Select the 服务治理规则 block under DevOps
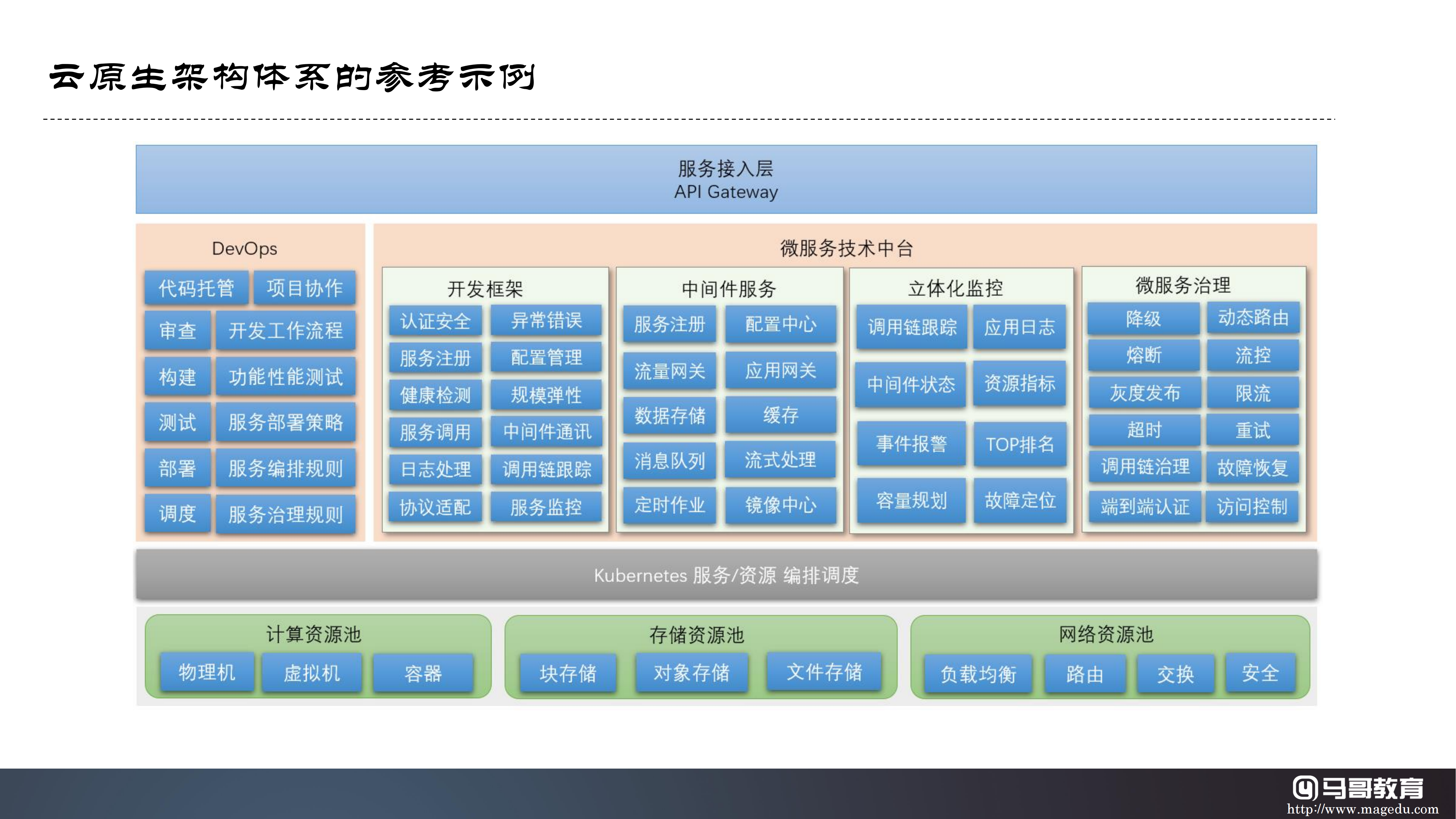Image resolution: width=1456 pixels, height=819 pixels. pyautogui.click(x=286, y=514)
